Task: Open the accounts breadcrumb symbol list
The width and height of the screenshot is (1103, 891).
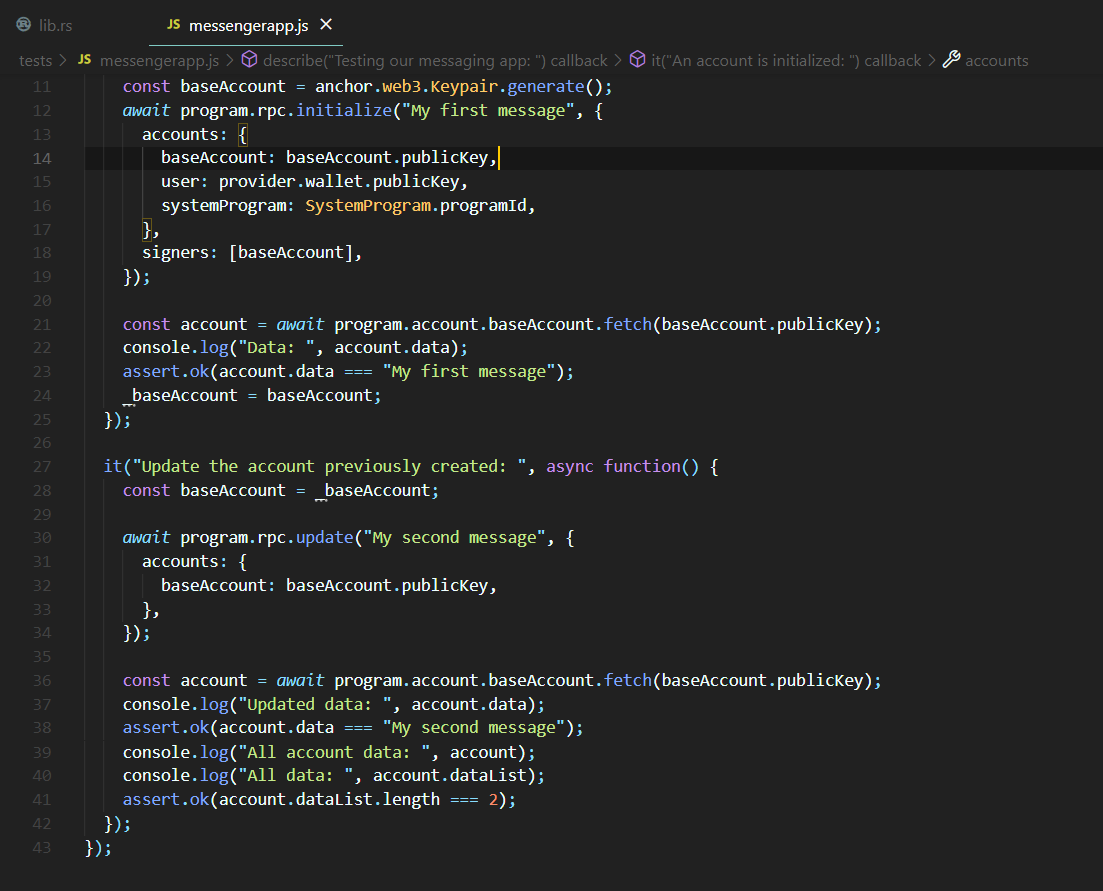Action: (996, 60)
